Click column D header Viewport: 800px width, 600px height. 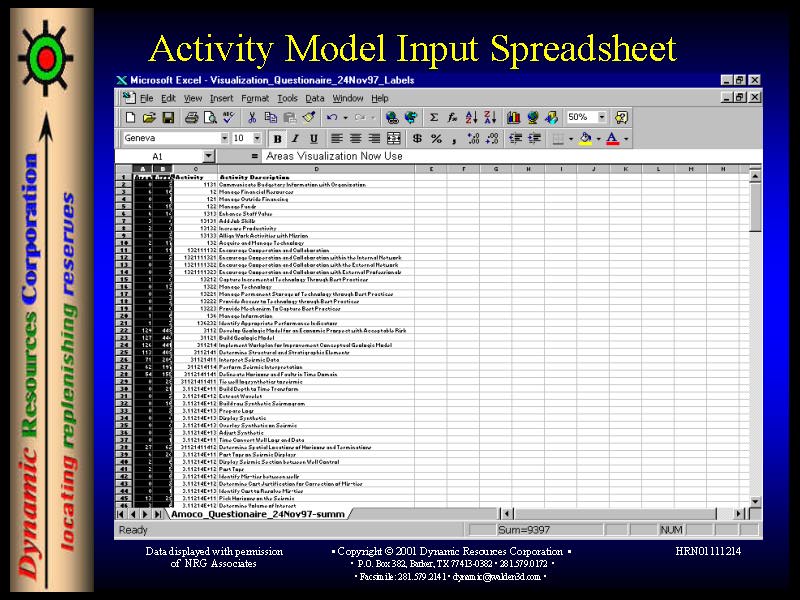[316, 169]
